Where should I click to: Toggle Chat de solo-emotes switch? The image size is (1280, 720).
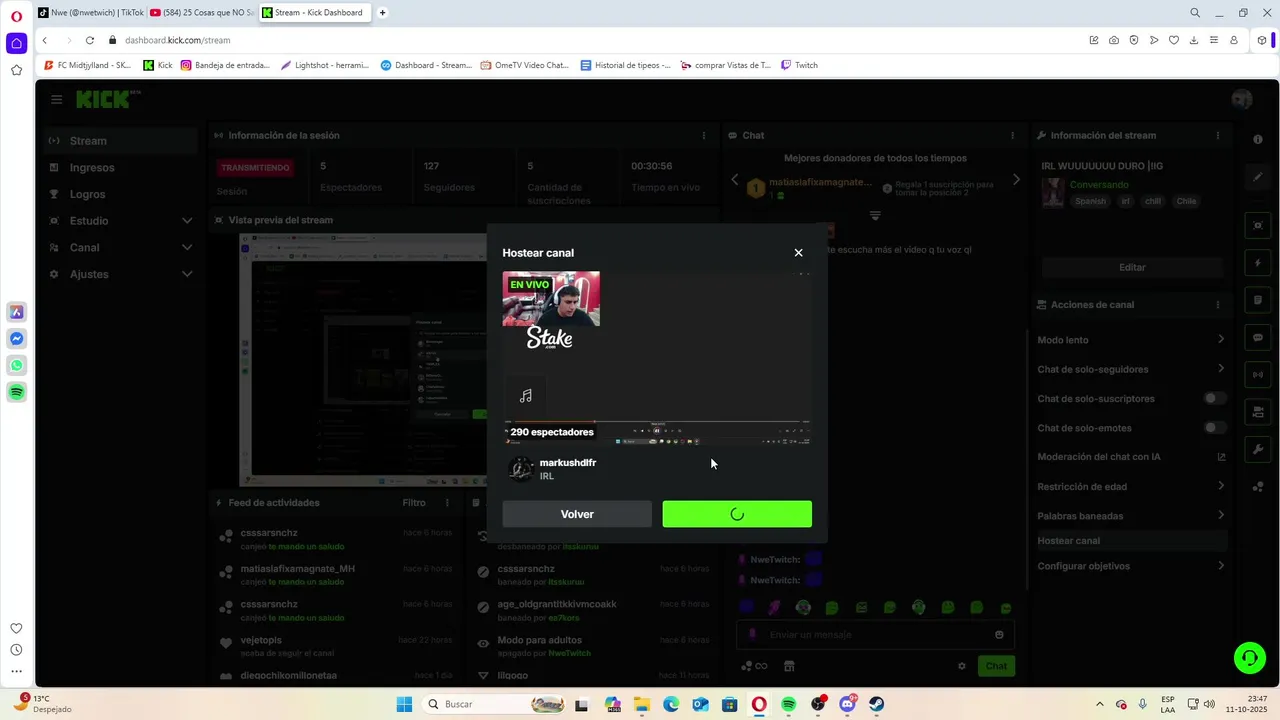click(1214, 428)
